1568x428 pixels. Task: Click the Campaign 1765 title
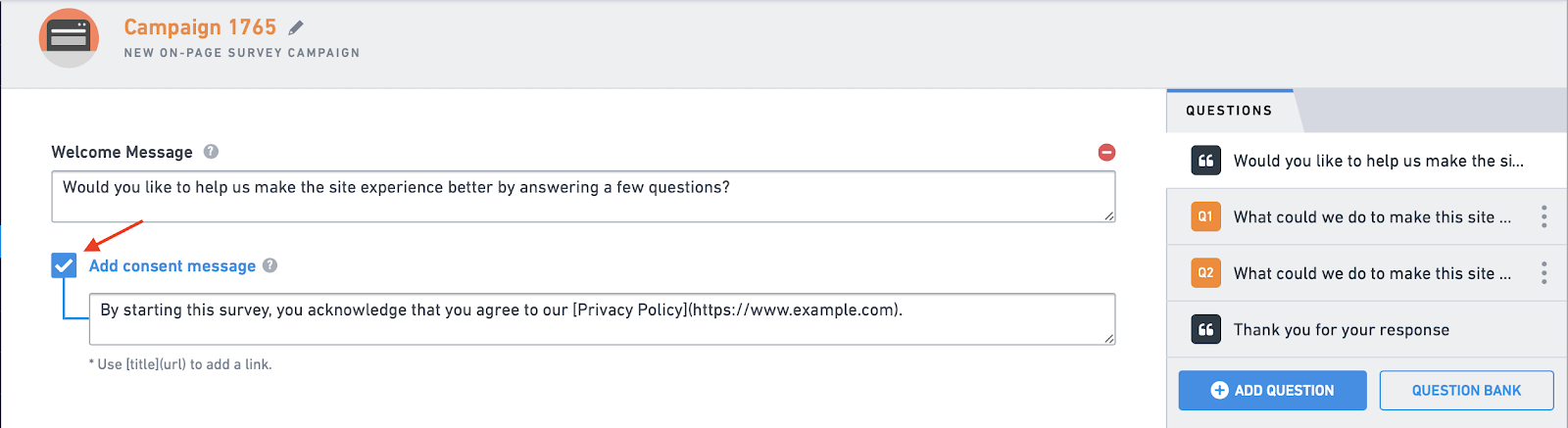pos(200,27)
